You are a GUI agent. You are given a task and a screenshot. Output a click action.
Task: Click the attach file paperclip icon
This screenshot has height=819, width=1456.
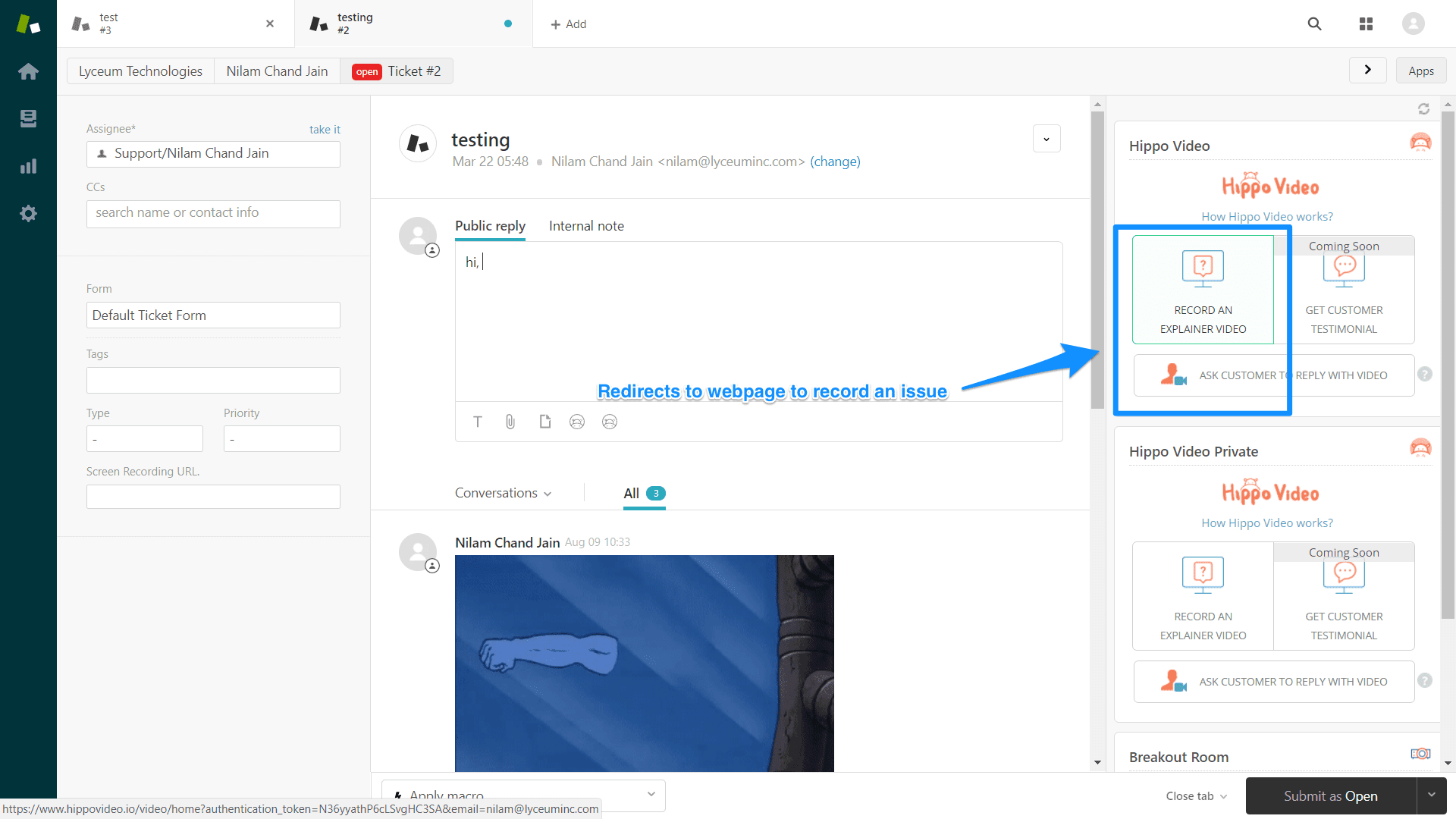pyautogui.click(x=510, y=422)
